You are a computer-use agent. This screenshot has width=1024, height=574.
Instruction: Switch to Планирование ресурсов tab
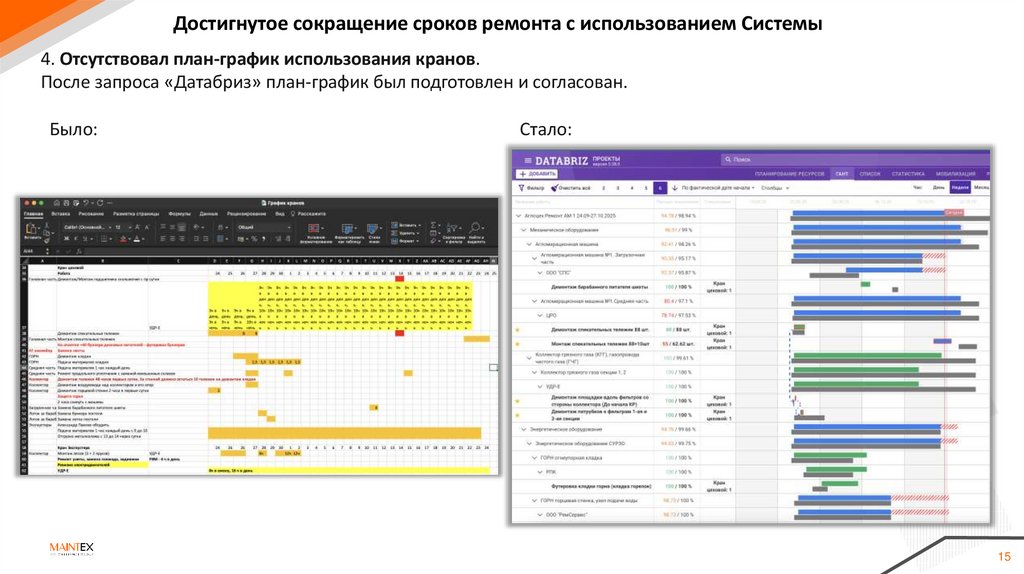click(790, 174)
